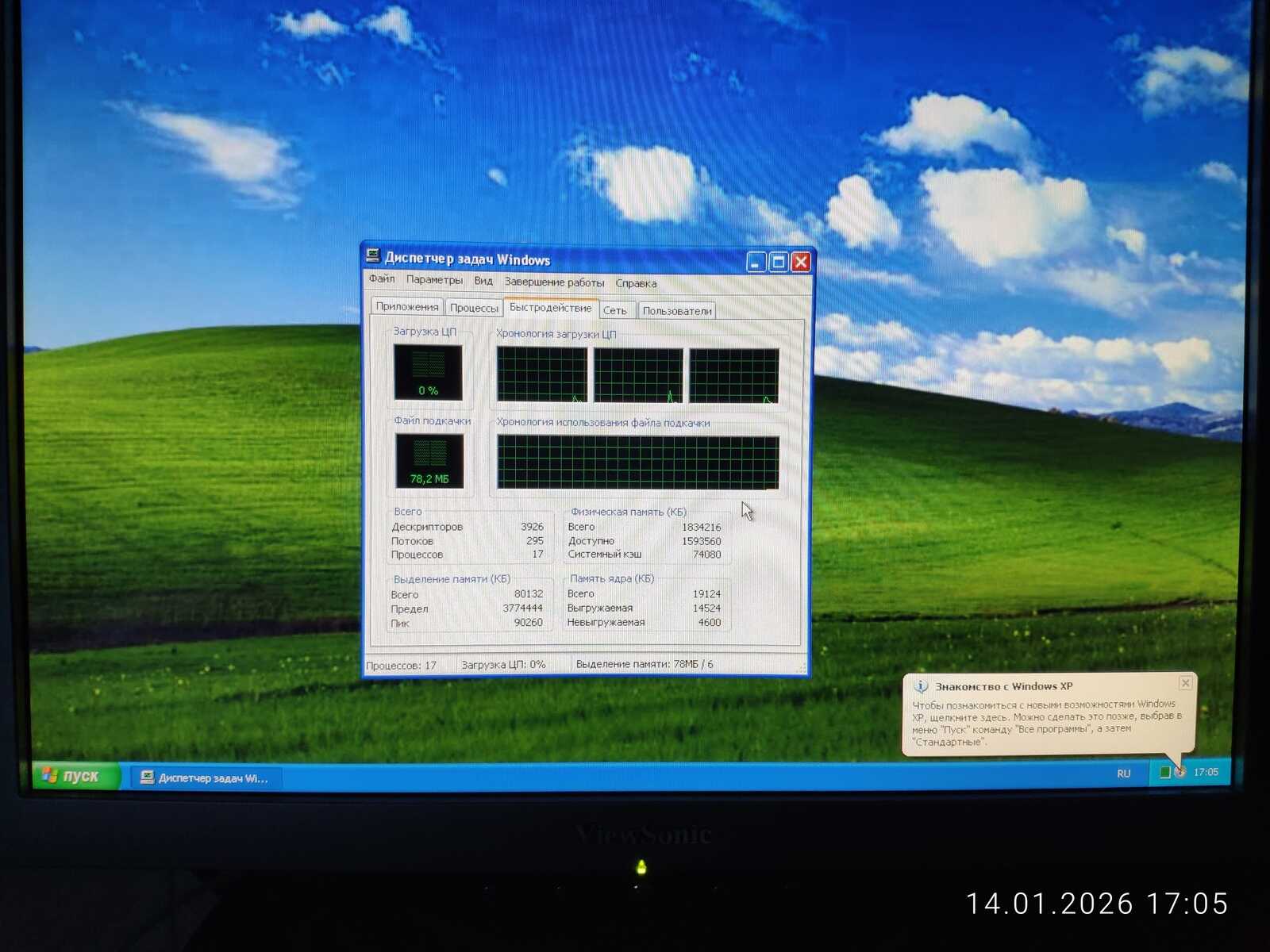Click the Процессов value 17 in the Всего group
The height and width of the screenshot is (952, 1270).
click(537, 555)
